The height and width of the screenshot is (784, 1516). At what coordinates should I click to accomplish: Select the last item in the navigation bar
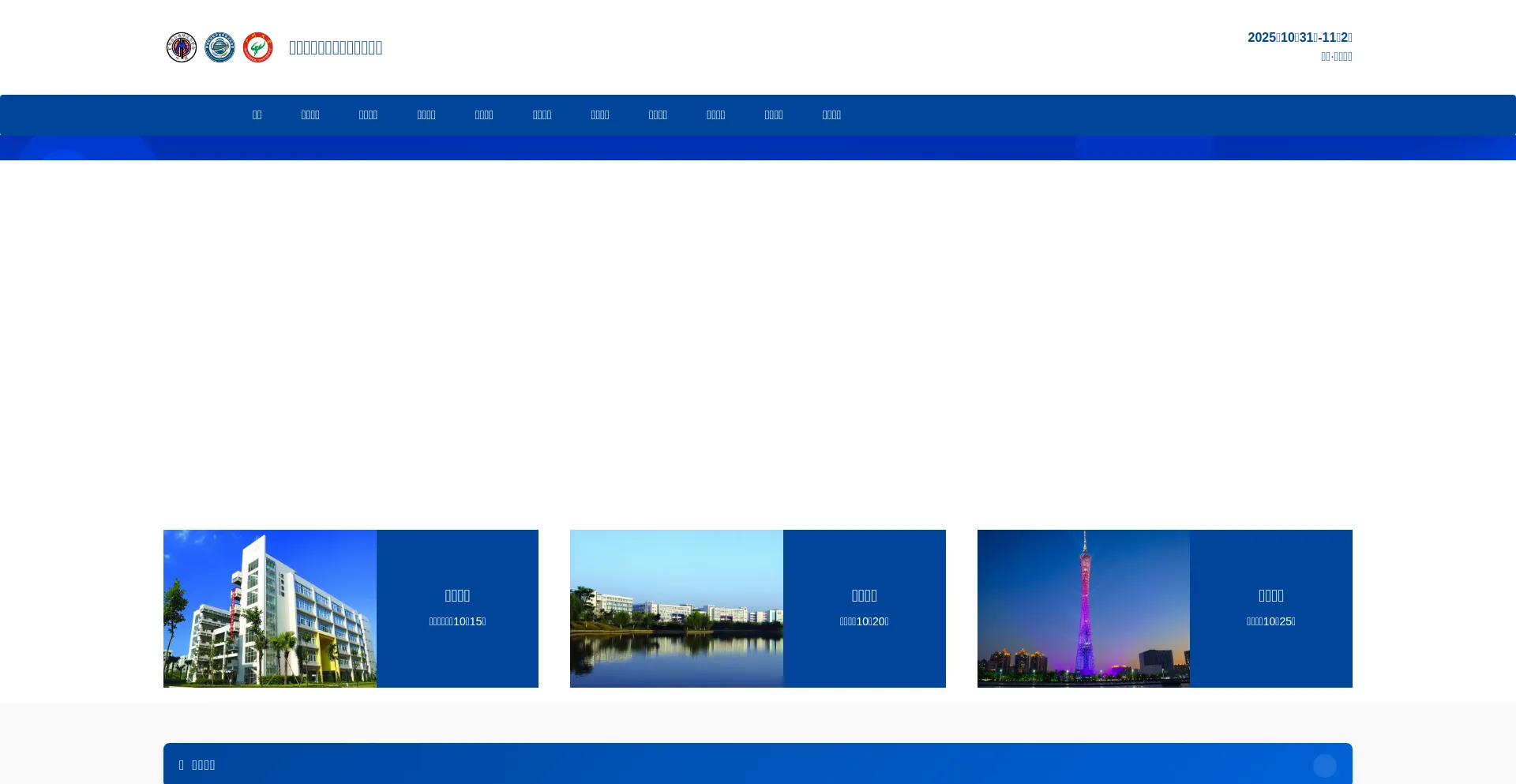[831, 115]
